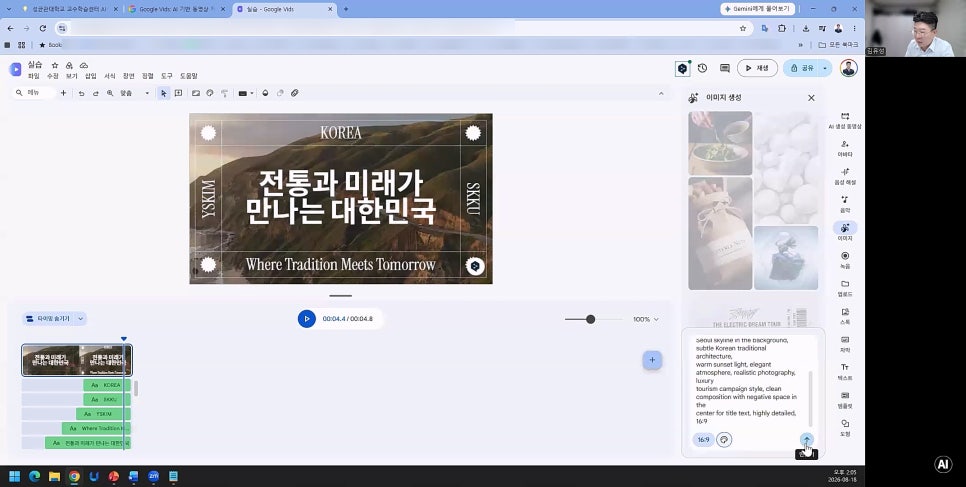
Task: Open the Scene (장면) menu
Action: click(129, 76)
